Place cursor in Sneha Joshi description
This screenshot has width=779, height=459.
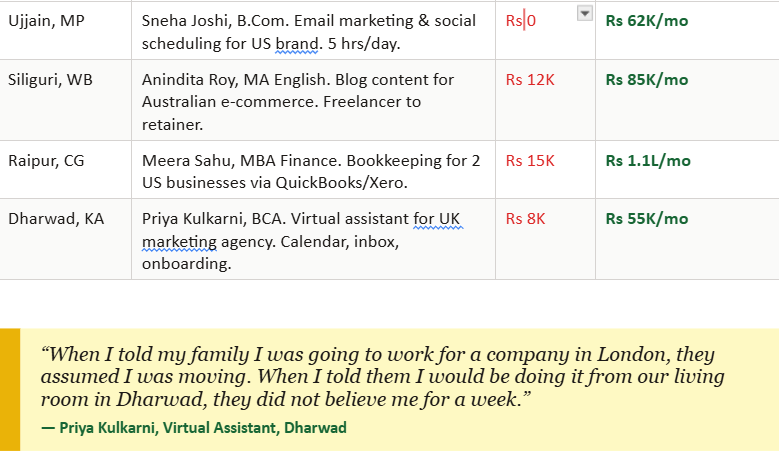point(300,32)
